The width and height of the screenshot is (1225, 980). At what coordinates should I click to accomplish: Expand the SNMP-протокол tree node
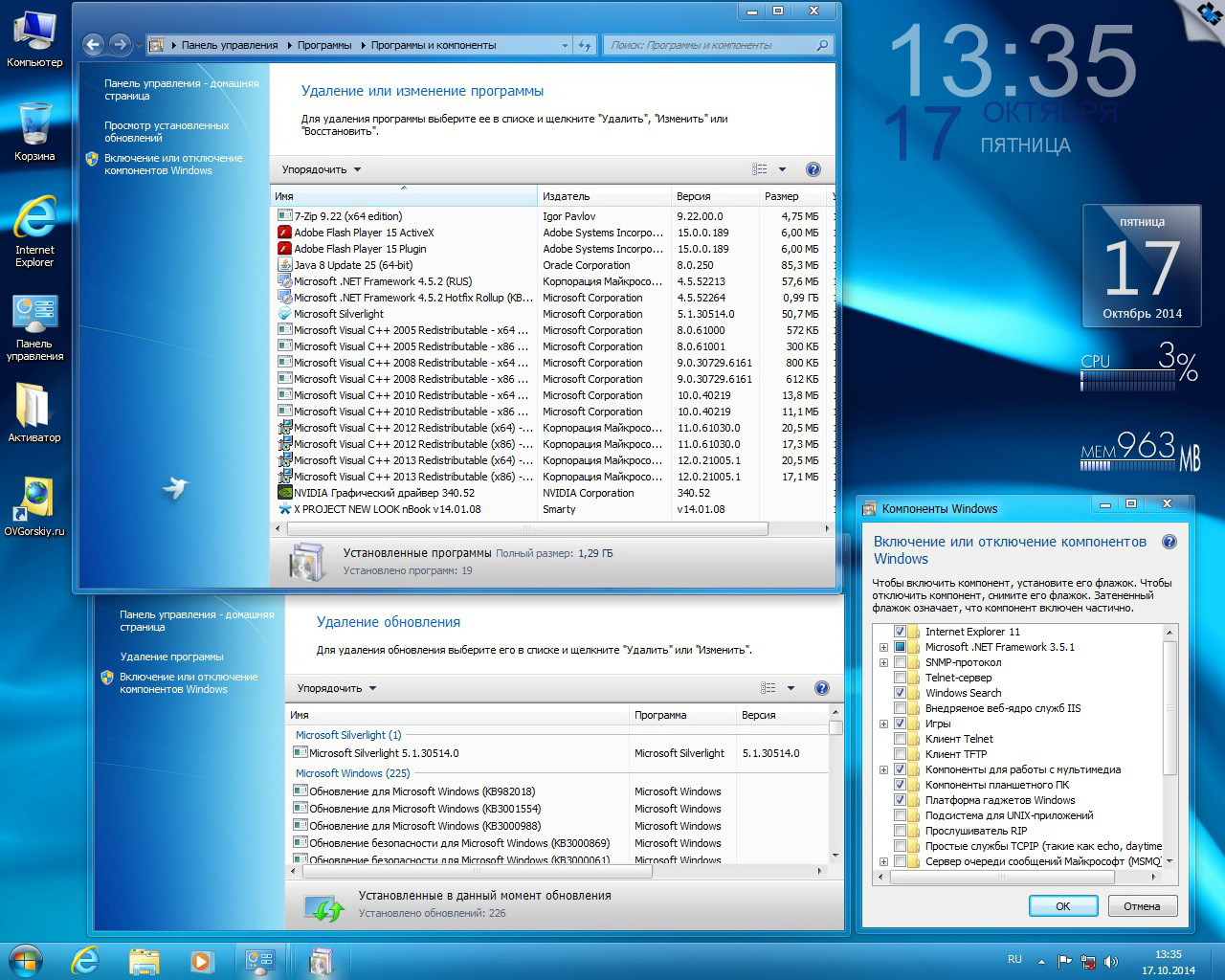[x=883, y=662]
